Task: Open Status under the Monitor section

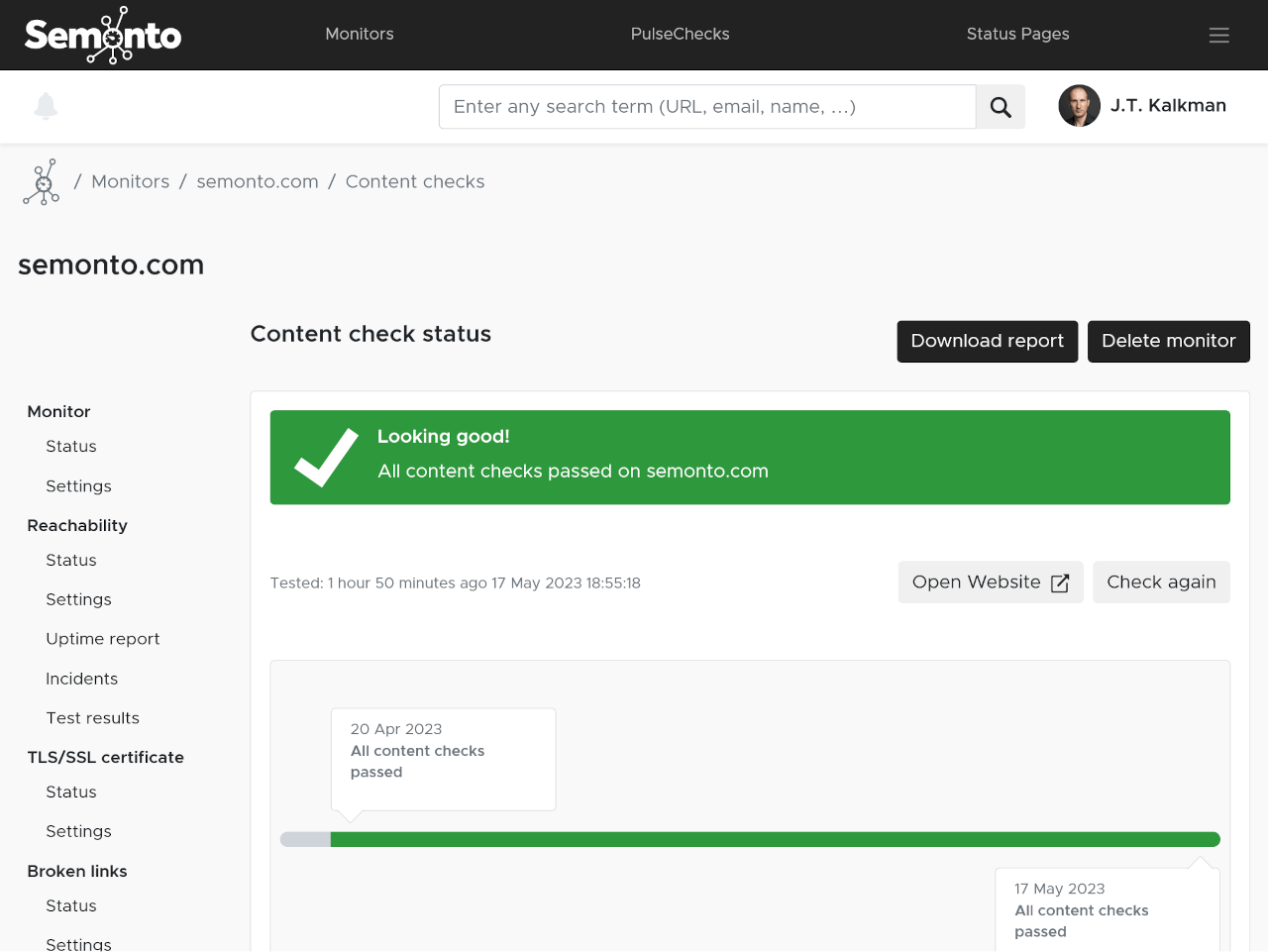Action: coord(71,447)
